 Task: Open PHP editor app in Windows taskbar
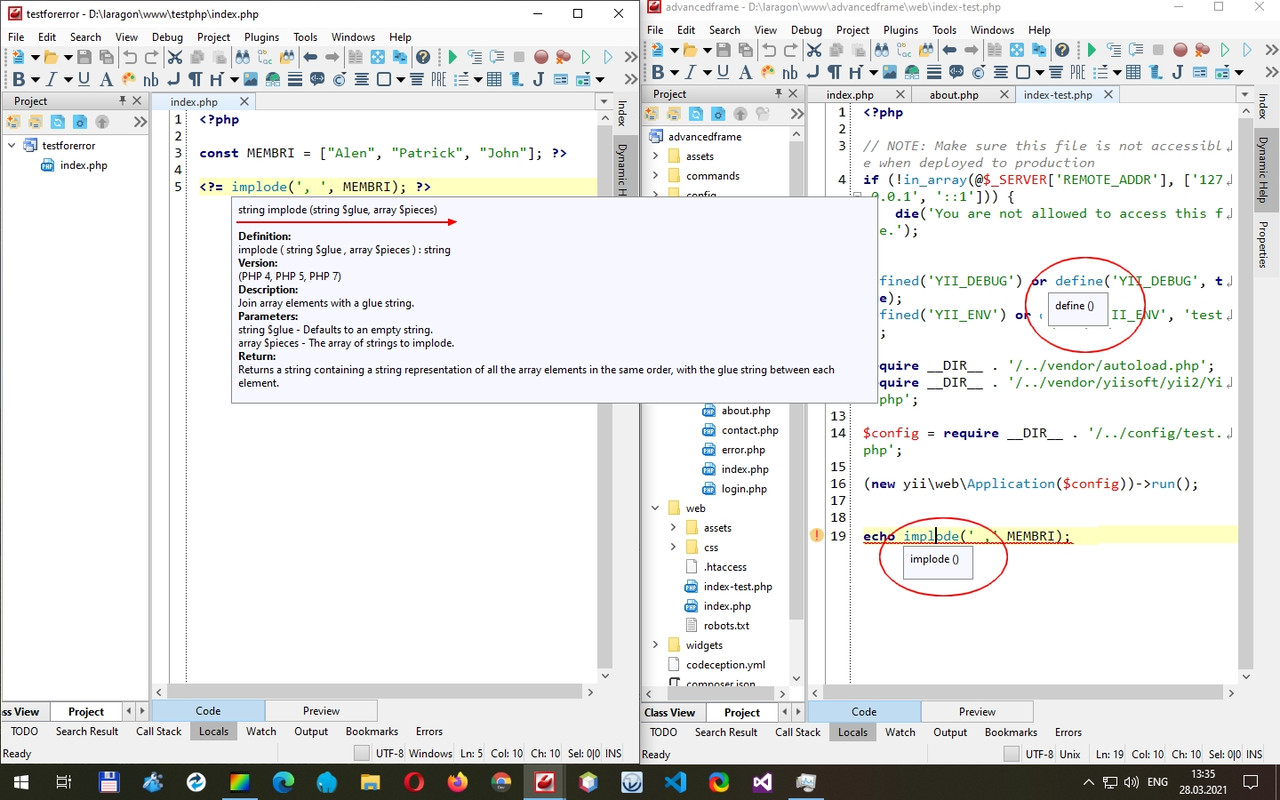pos(545,781)
